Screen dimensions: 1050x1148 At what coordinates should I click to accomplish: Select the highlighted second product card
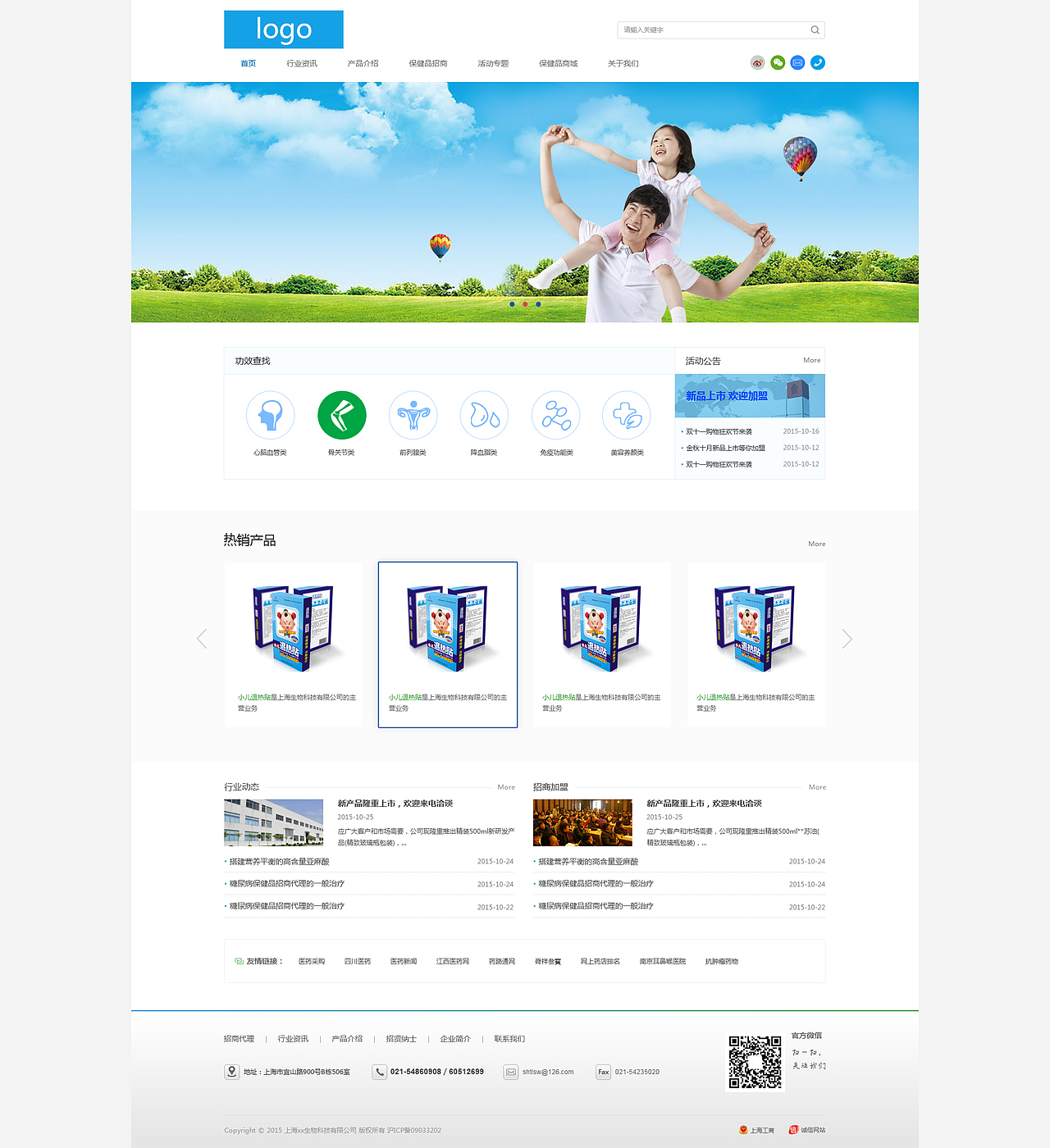click(447, 644)
